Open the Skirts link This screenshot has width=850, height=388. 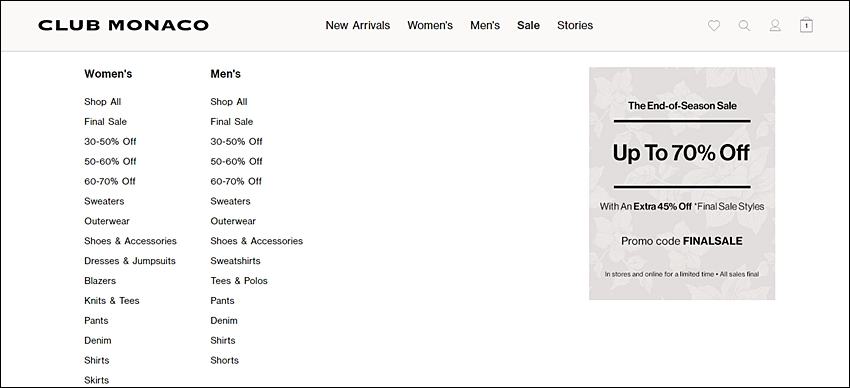[x=96, y=380]
